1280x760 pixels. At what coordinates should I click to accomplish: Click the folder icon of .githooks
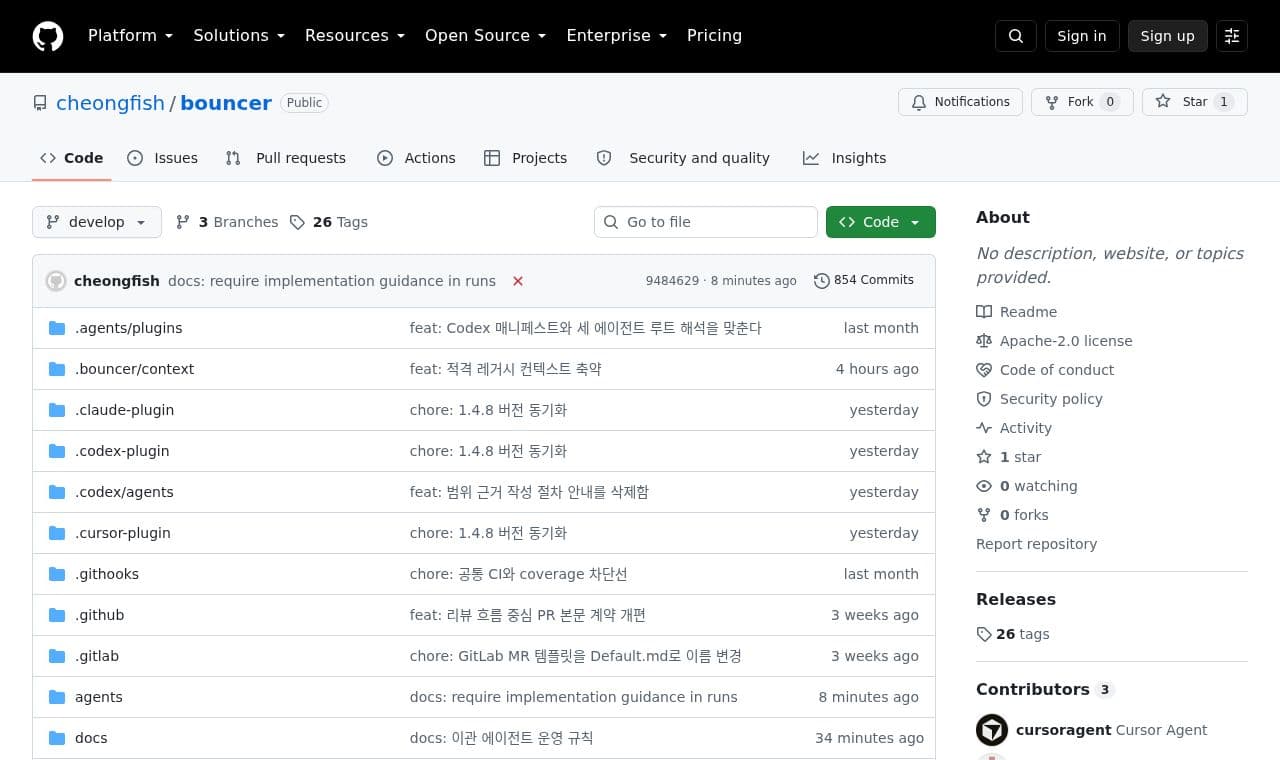pos(57,574)
